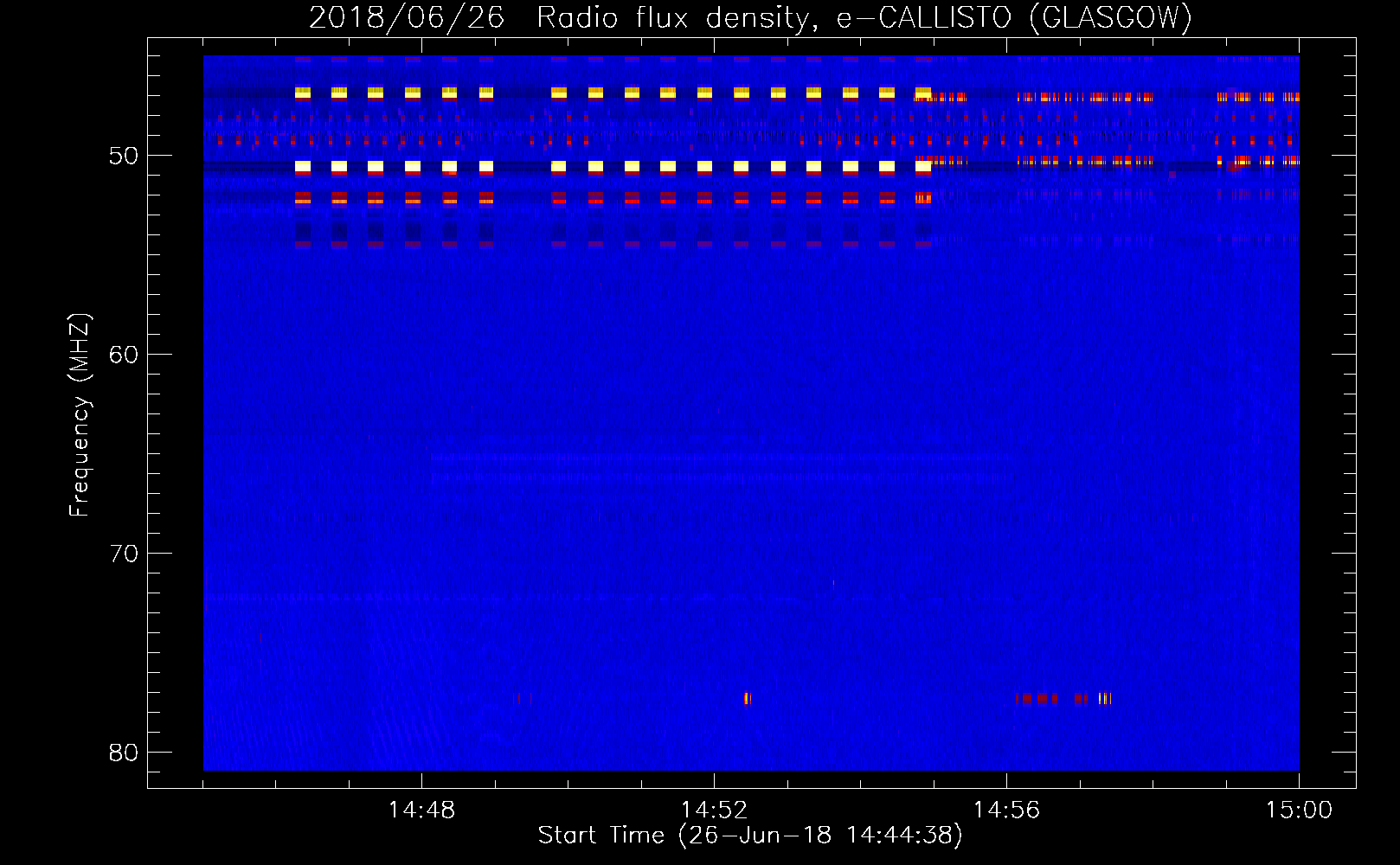Click the 14:56 time tick label
This screenshot has width=1400, height=865.
[1006, 811]
